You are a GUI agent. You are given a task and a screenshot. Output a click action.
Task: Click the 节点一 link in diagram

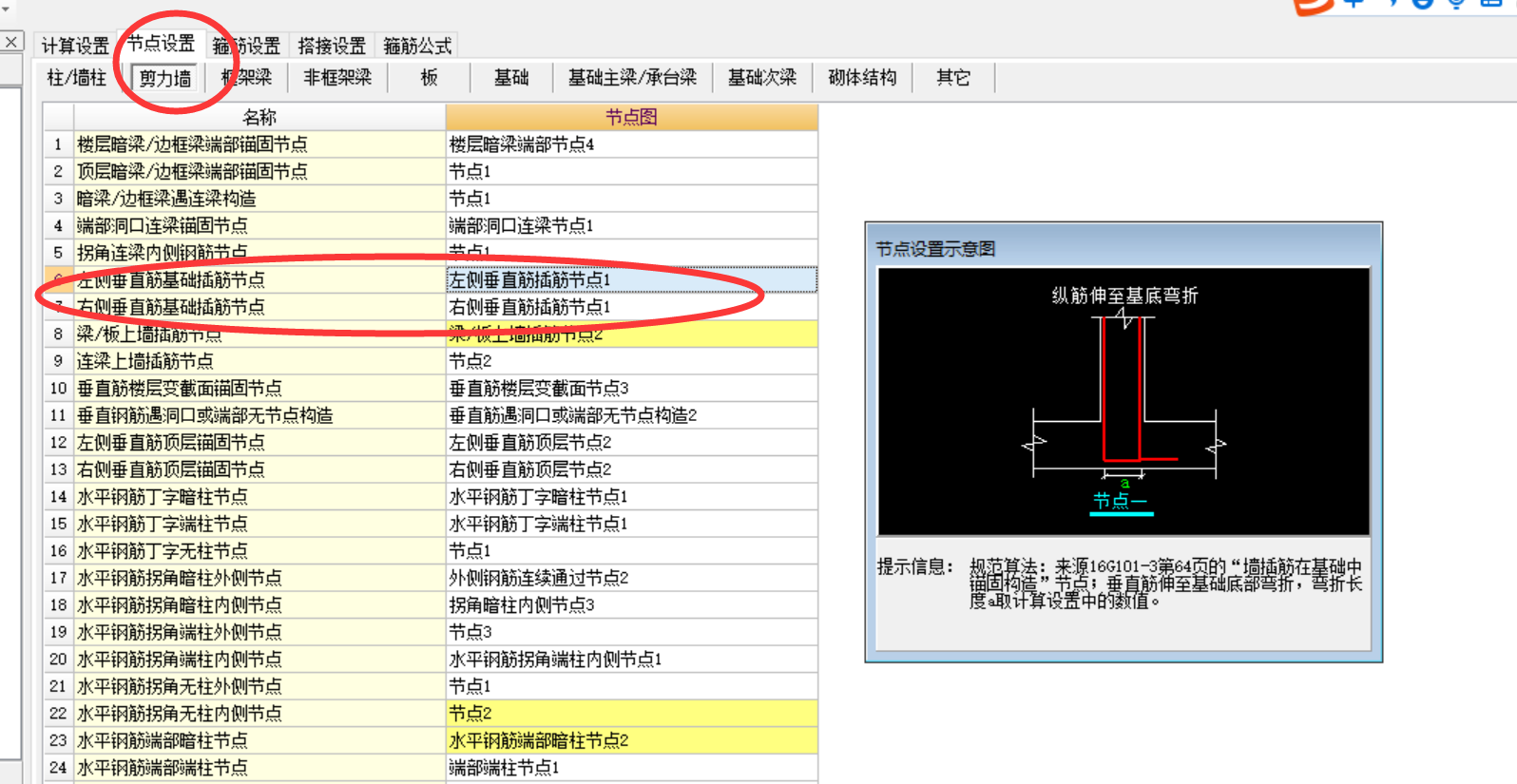[1121, 501]
